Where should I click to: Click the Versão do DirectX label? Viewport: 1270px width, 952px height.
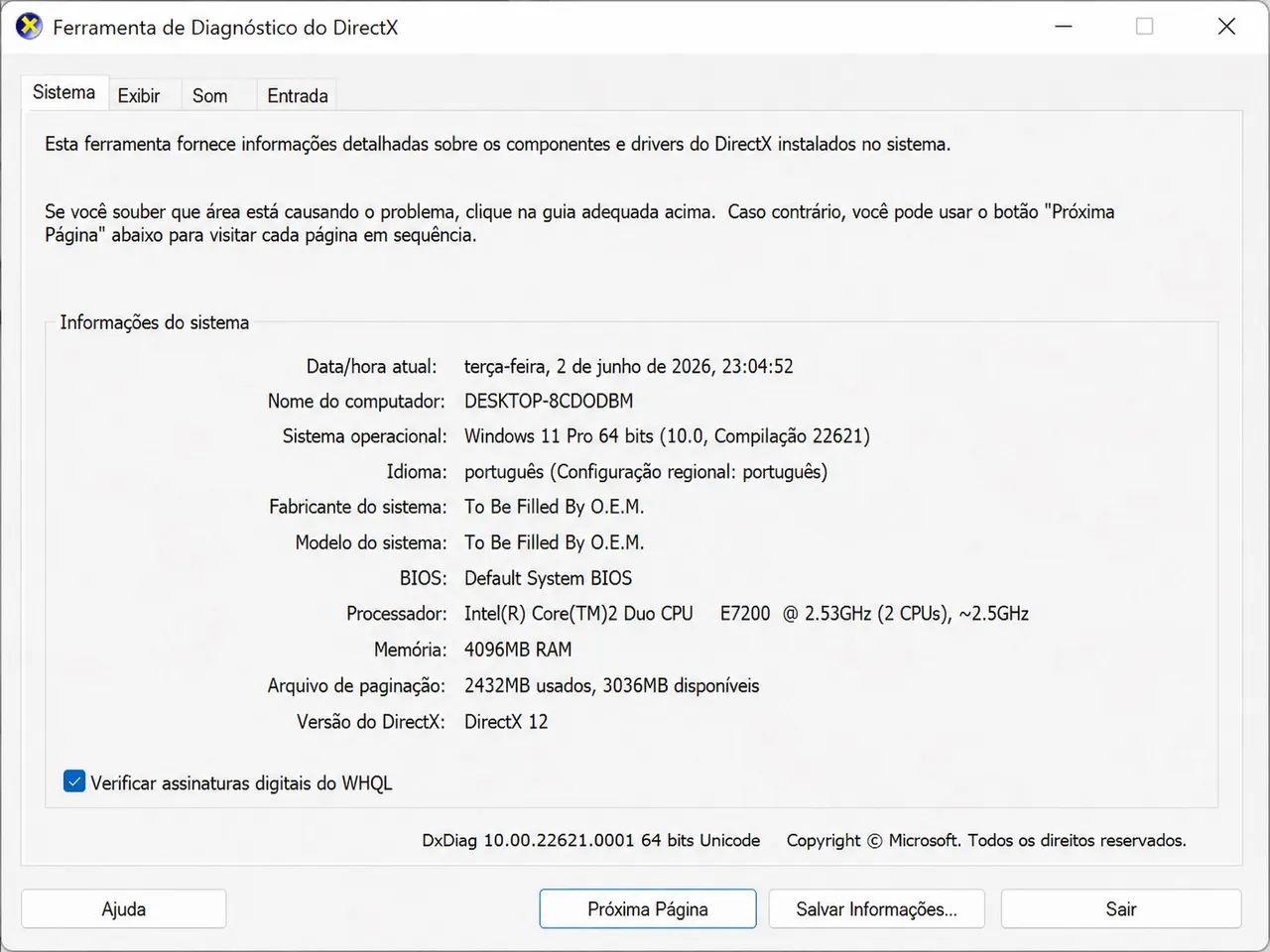pos(371,721)
